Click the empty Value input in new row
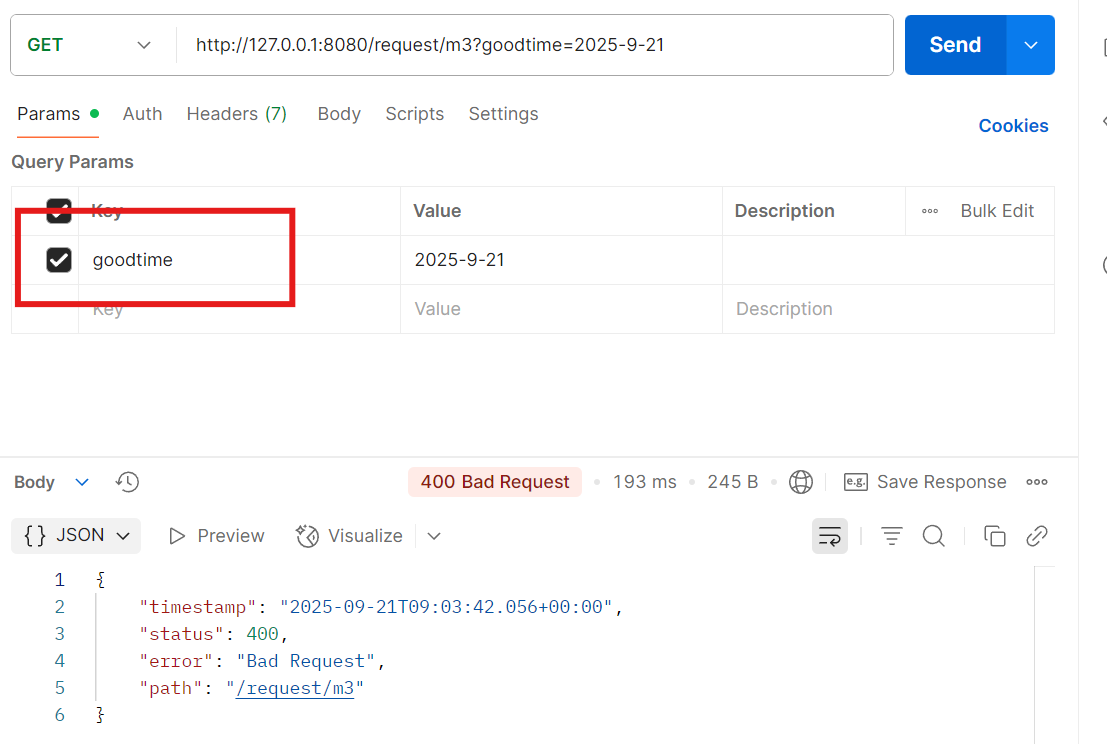 click(x=561, y=309)
